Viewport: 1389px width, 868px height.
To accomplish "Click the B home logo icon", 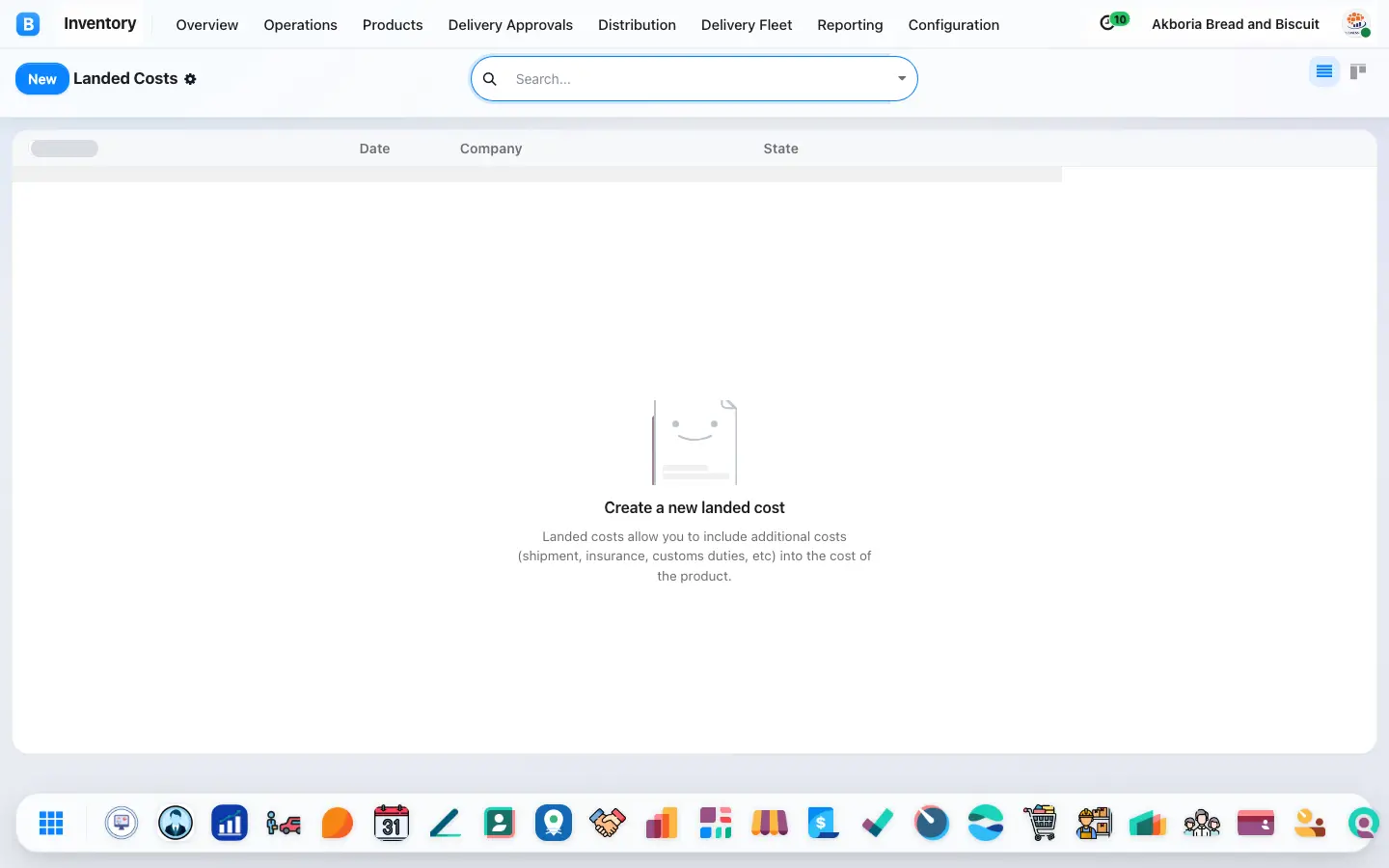I will pos(28,24).
